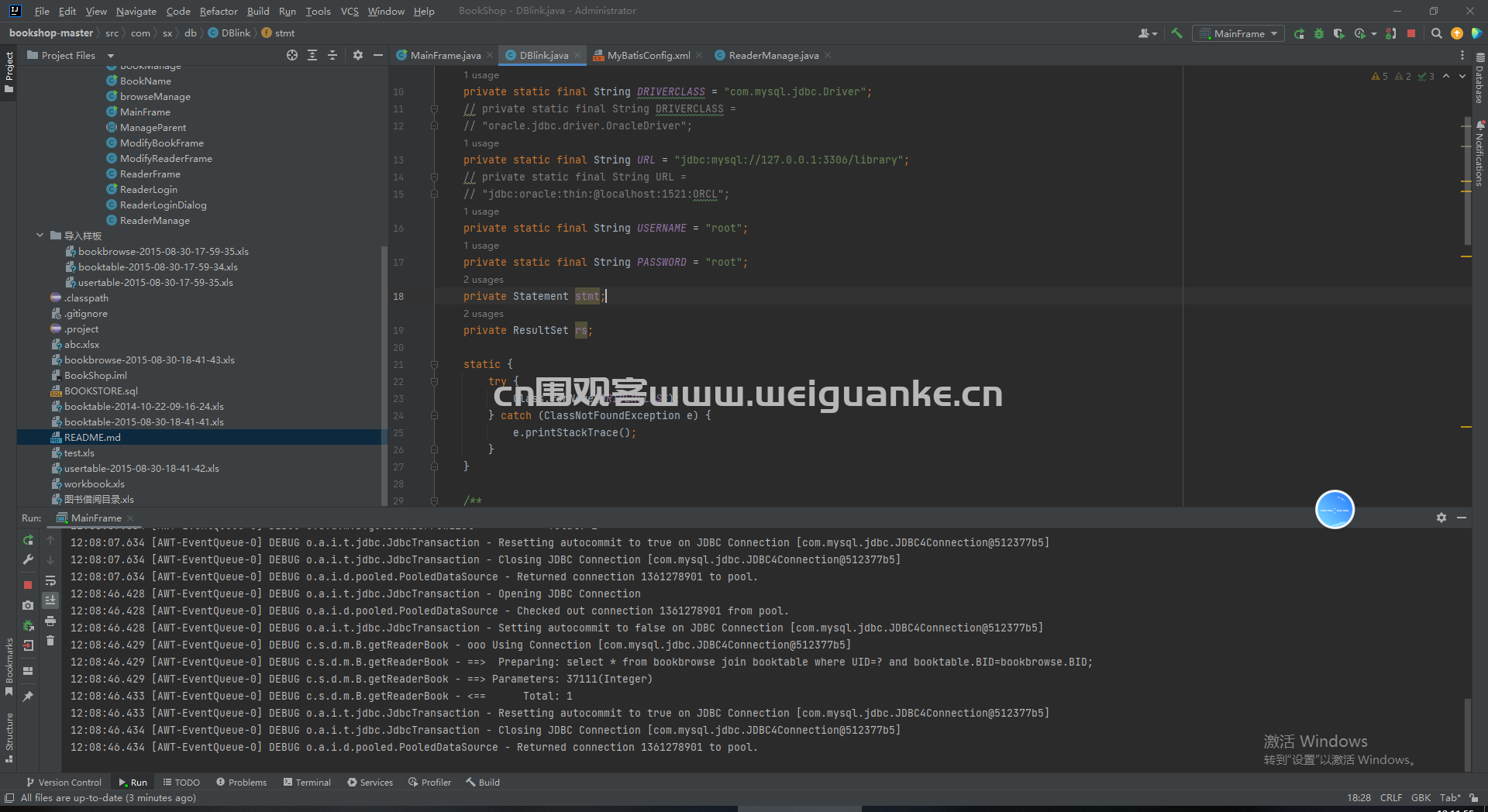Switch to ReaderManage.java tab
The image size is (1488, 812).
point(773,55)
